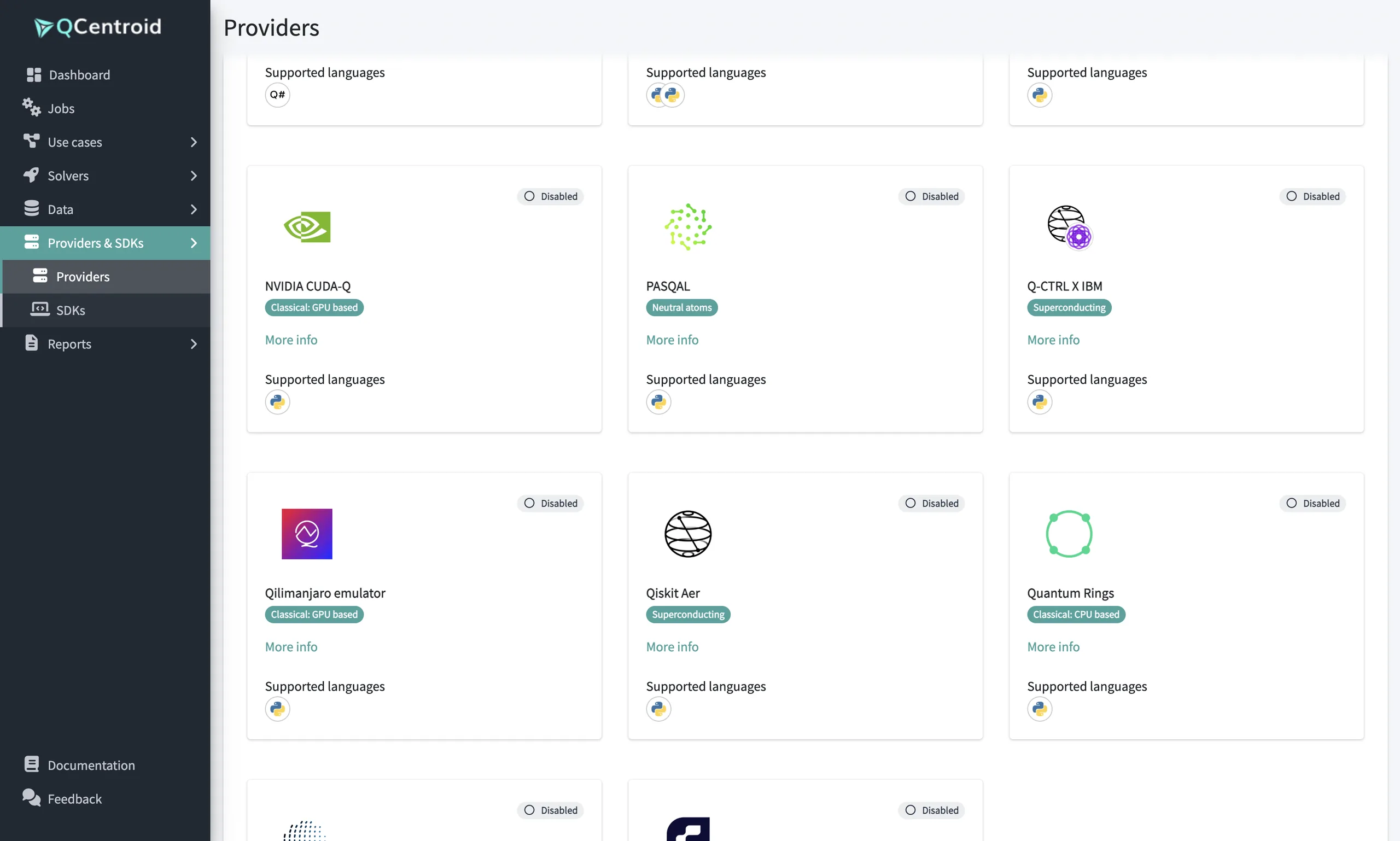This screenshot has height=841, width=1400.
Task: Click the QCentroid logo
Action: (x=97, y=27)
